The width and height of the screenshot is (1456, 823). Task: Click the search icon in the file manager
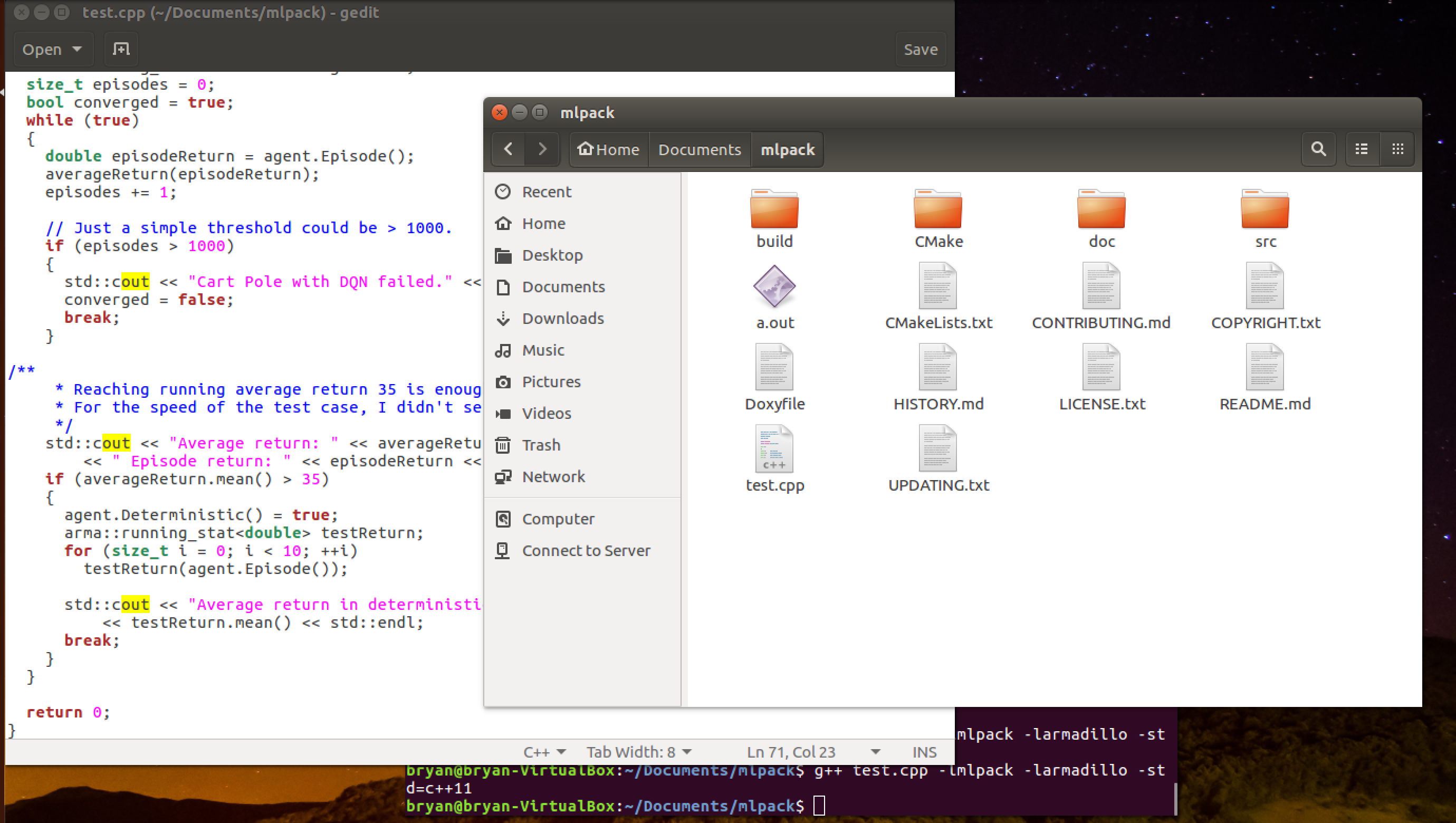[x=1318, y=149]
